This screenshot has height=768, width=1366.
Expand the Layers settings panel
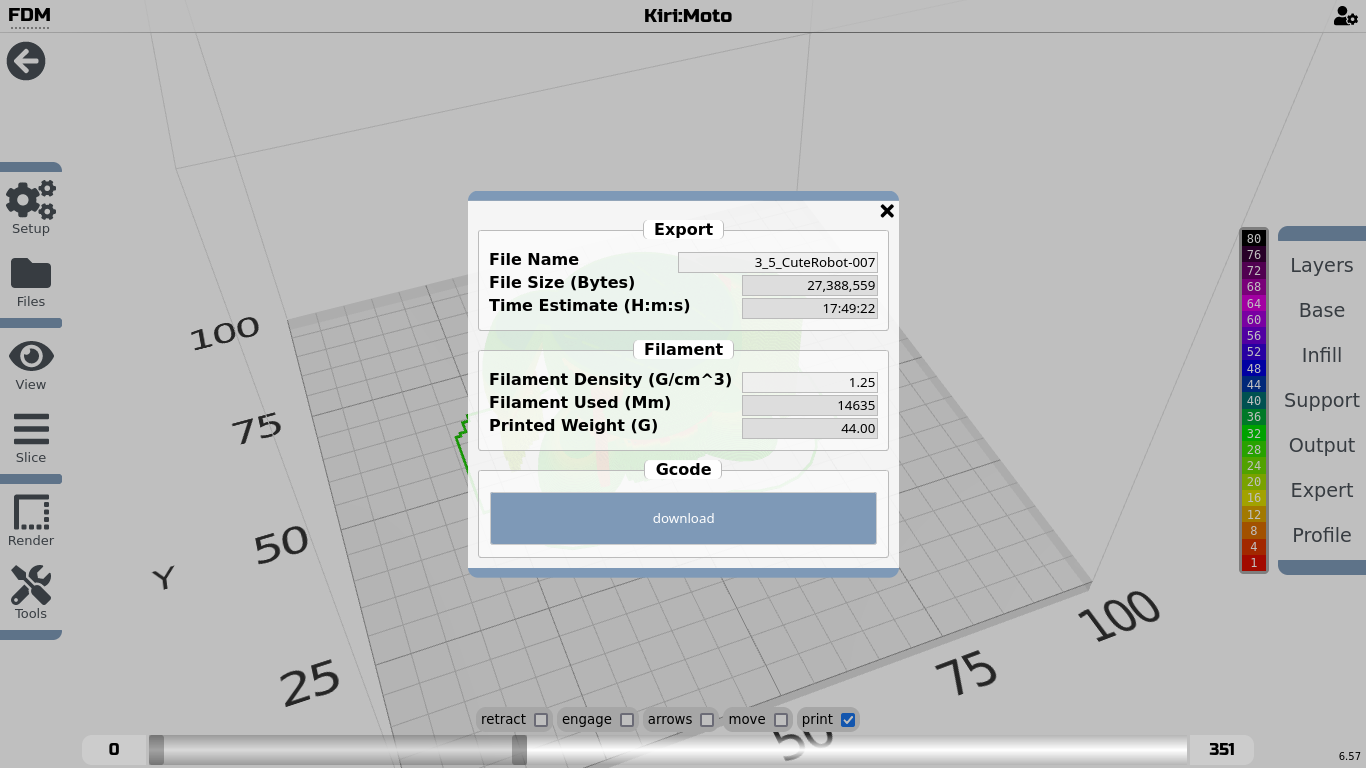(1321, 265)
